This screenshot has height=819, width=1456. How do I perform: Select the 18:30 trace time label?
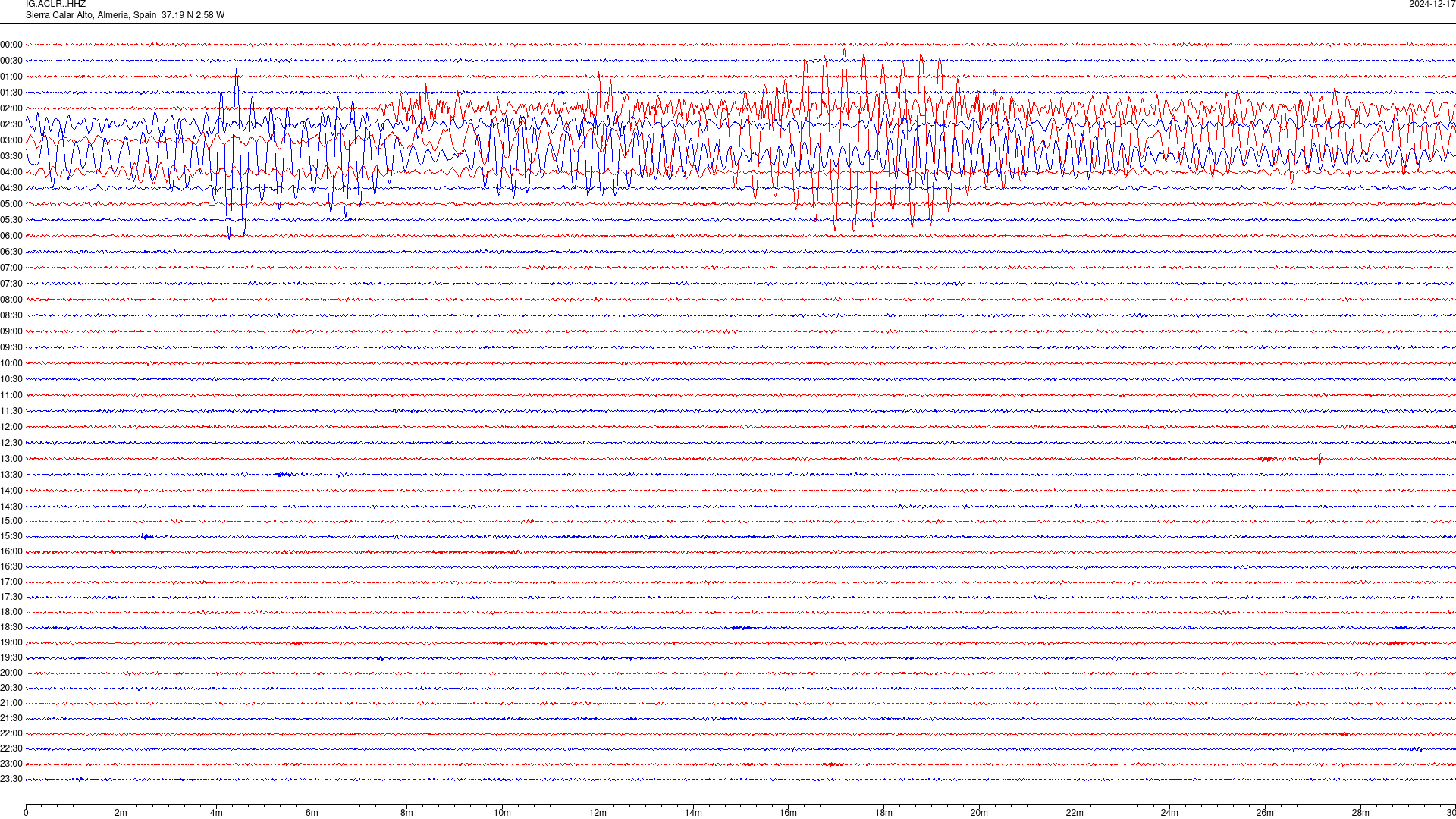(11, 627)
